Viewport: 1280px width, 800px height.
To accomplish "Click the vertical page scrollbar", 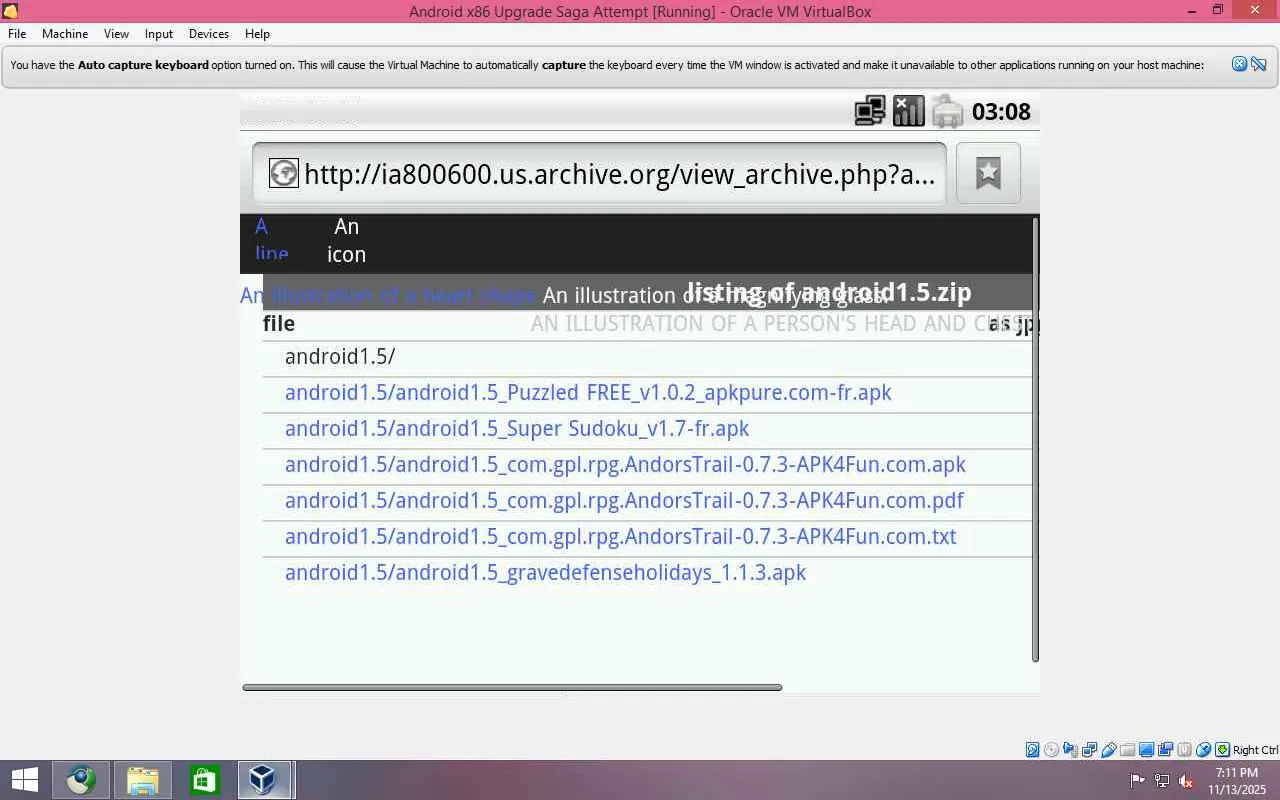I will (1035, 438).
